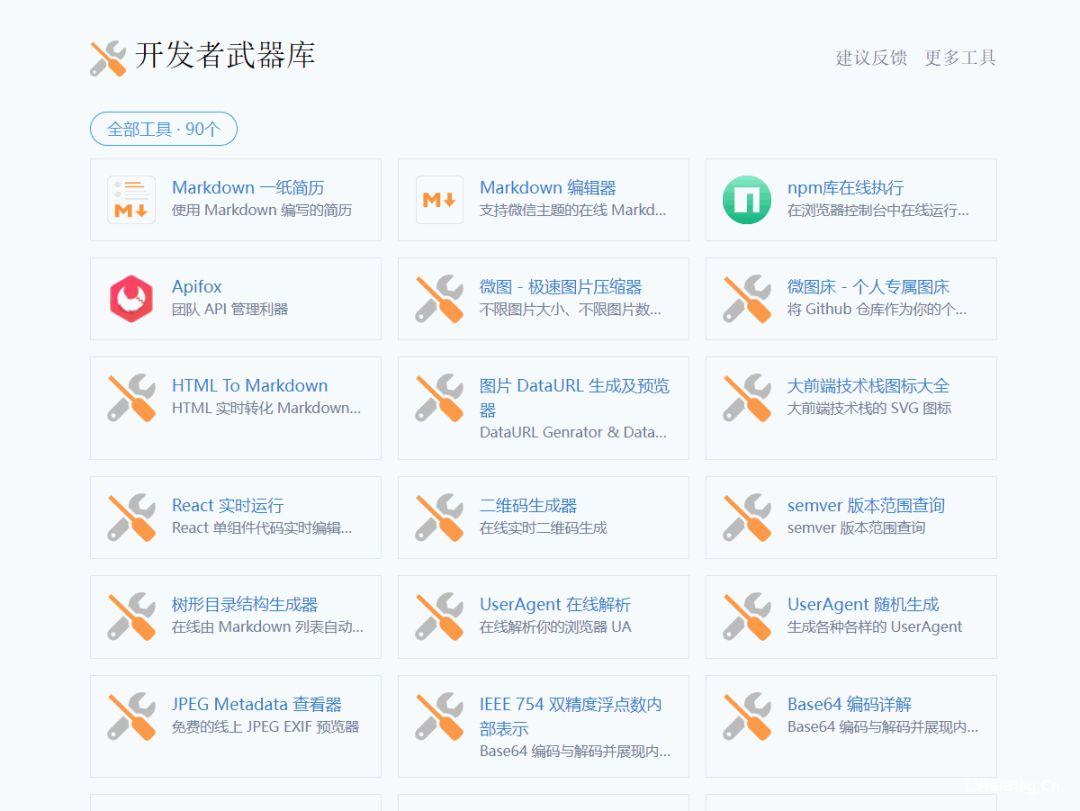Open the npm库在线执行 title link
Screen dimensions: 1080x811
[x=845, y=187]
